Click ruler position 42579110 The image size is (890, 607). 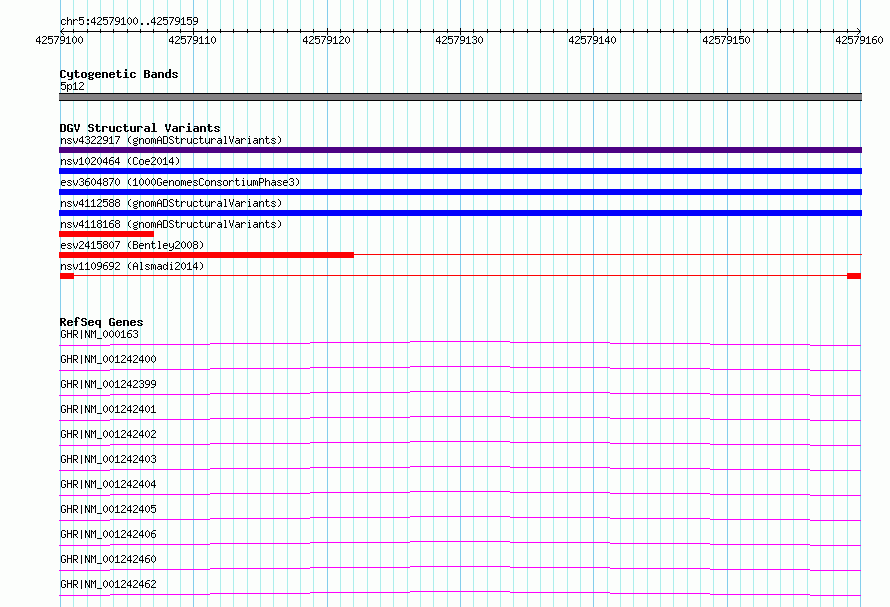coord(192,40)
